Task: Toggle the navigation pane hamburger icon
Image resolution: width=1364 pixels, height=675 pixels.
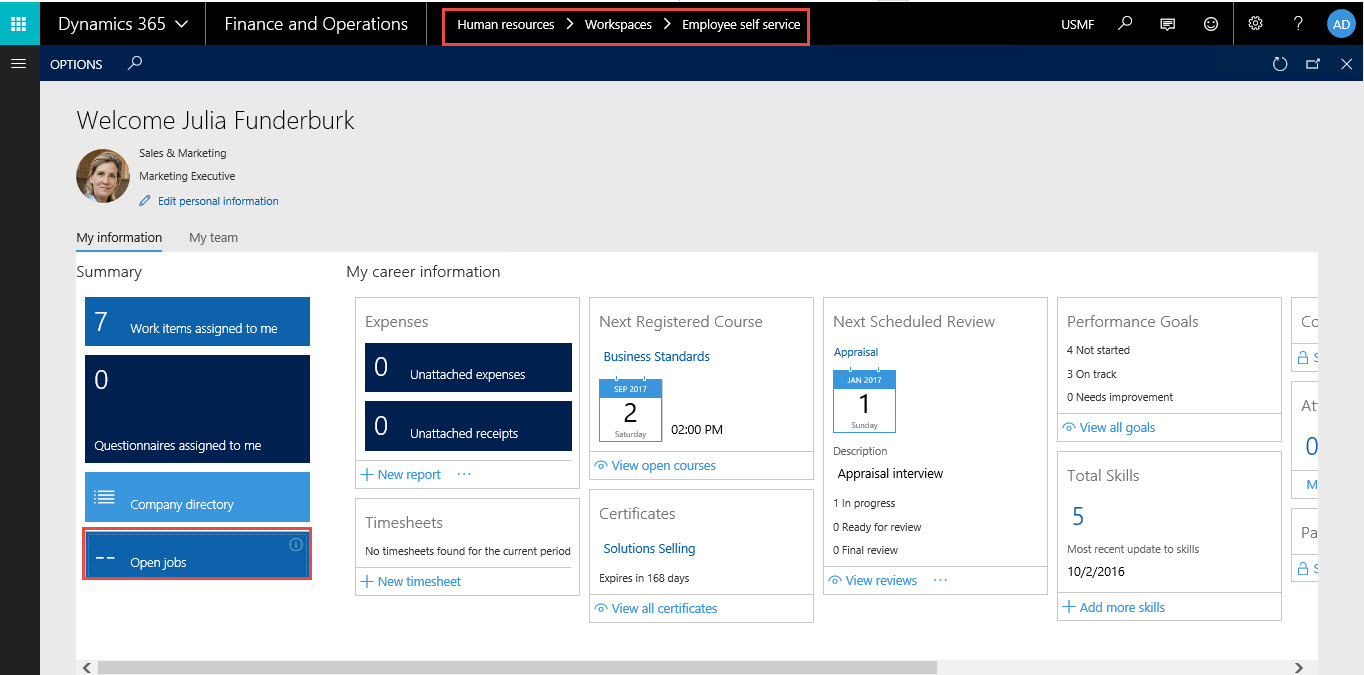Action: tap(18, 63)
